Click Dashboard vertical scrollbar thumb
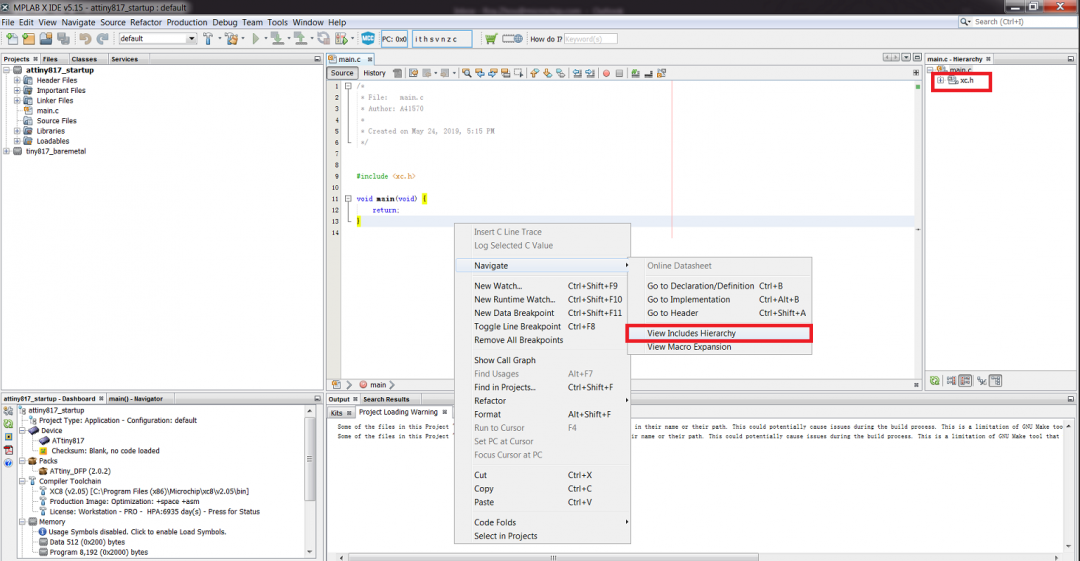The image size is (1080, 561). pos(309,458)
